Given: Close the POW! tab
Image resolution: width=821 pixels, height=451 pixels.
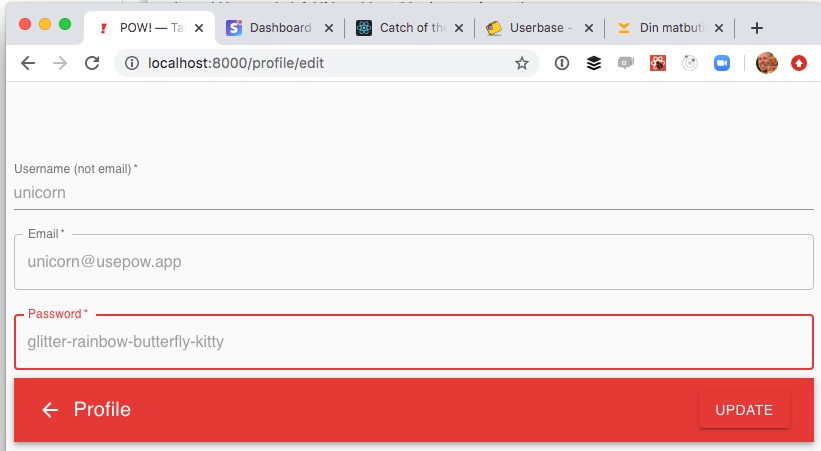Looking at the screenshot, I should 199,28.
